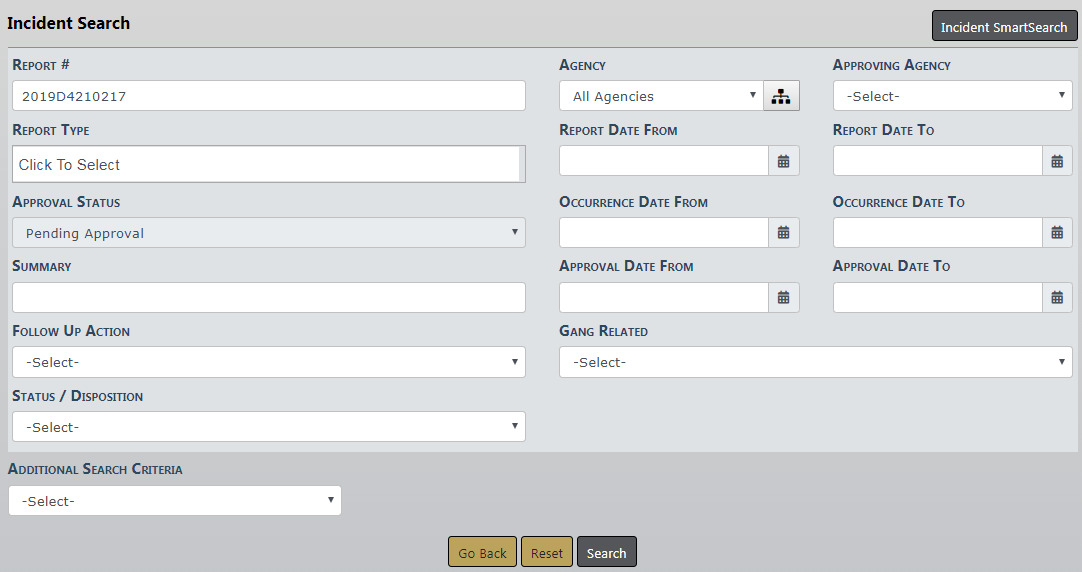Click the Go Back button
The height and width of the screenshot is (572, 1082).
tap(482, 553)
